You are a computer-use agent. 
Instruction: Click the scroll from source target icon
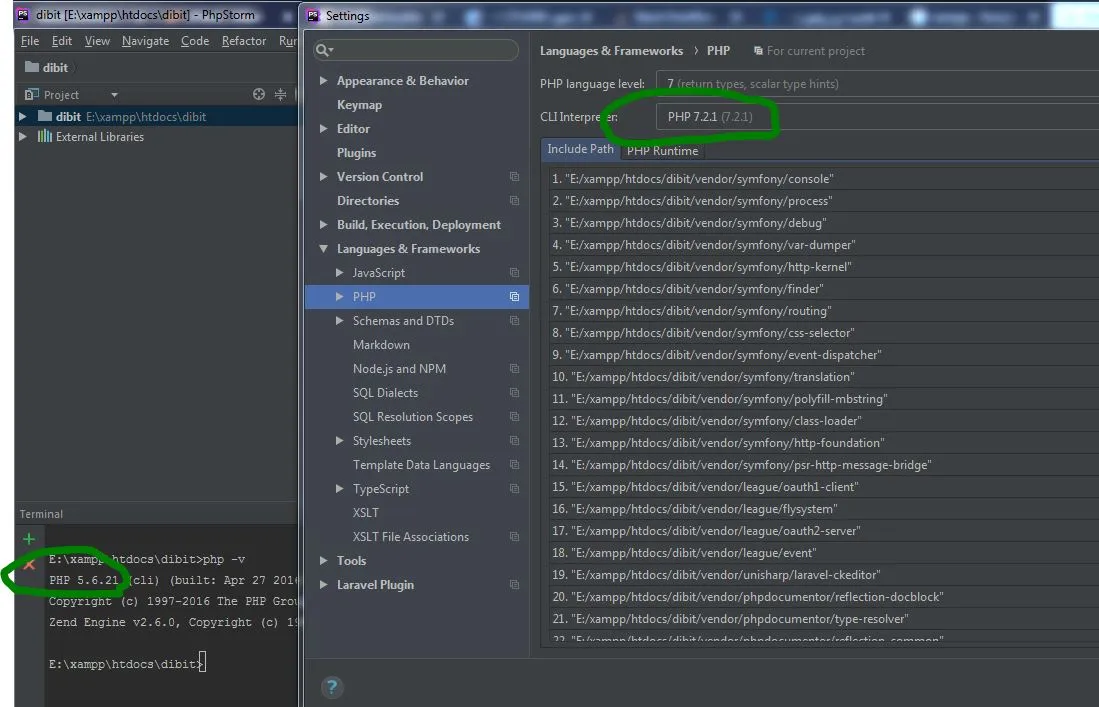click(x=259, y=94)
